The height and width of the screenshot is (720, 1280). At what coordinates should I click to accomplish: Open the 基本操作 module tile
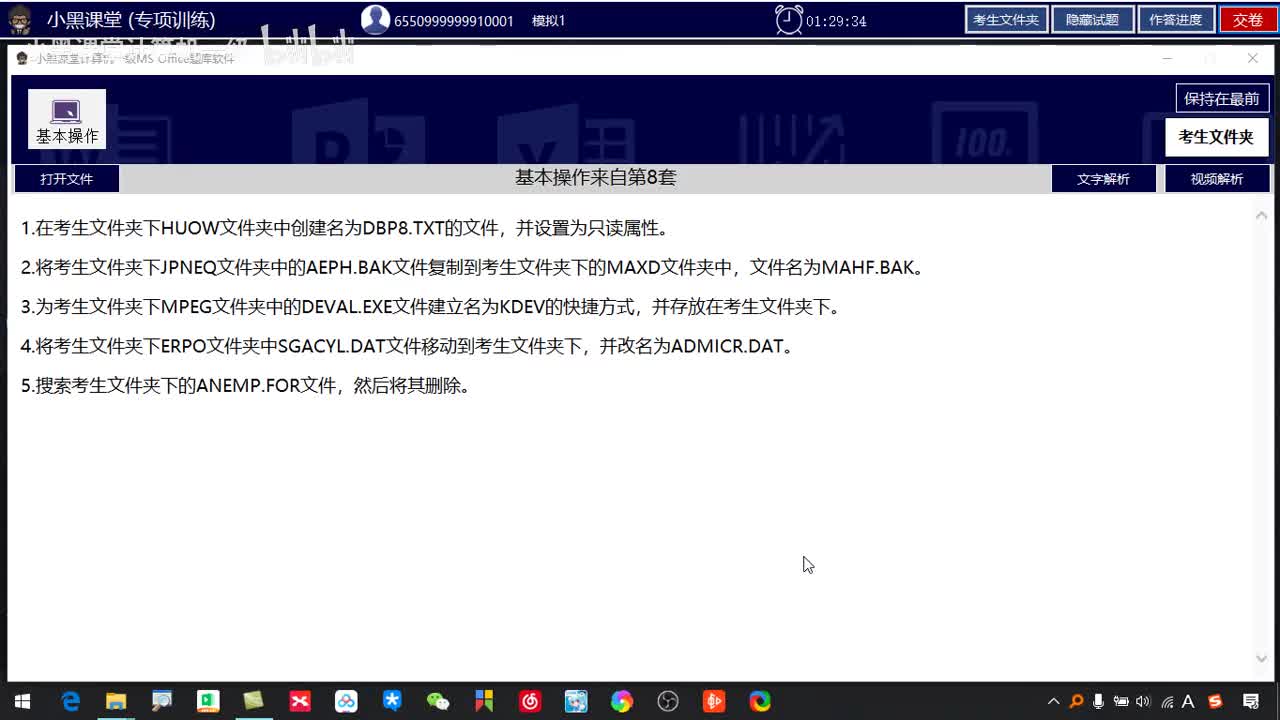click(67, 119)
